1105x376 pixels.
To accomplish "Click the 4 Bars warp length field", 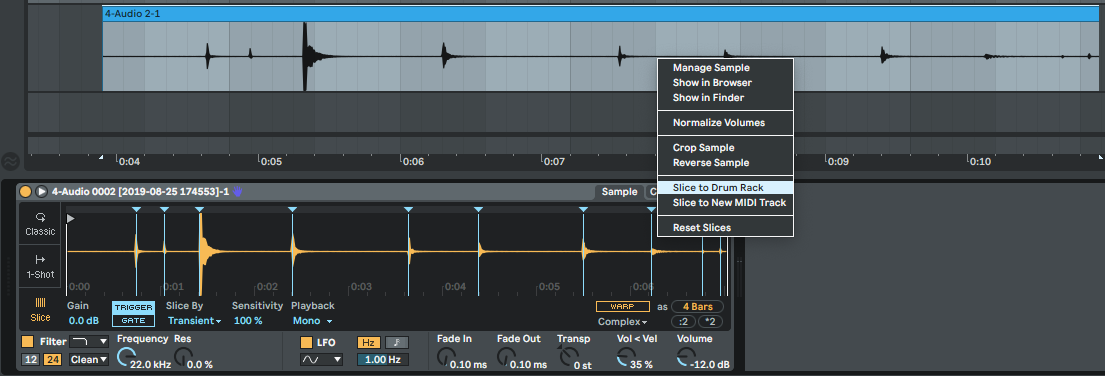I will point(697,307).
